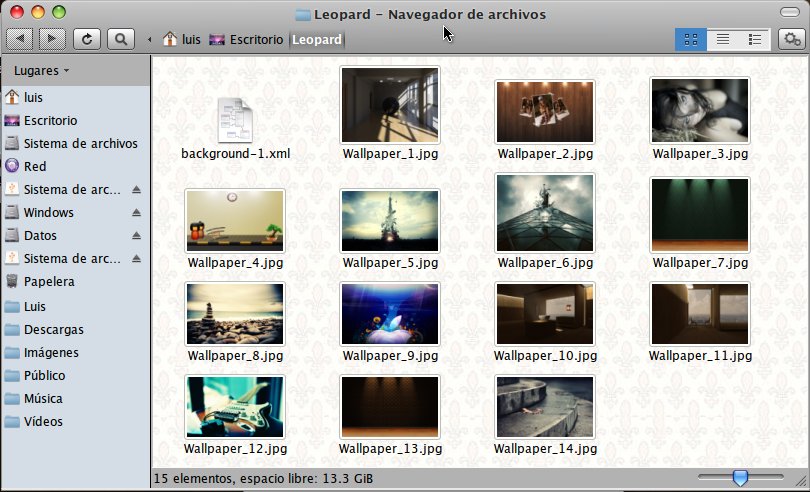
Task: Go back with the left arrow button
Action: tap(20, 39)
